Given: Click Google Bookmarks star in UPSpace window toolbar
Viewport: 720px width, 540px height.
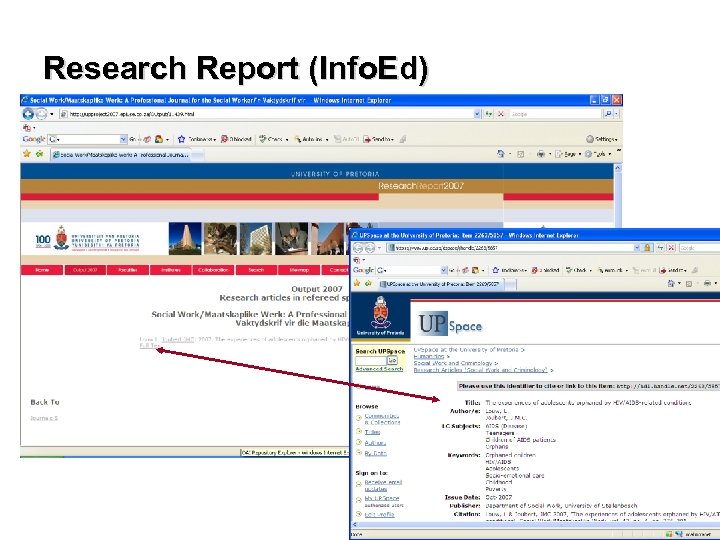Looking at the screenshot, I should 495,270.
